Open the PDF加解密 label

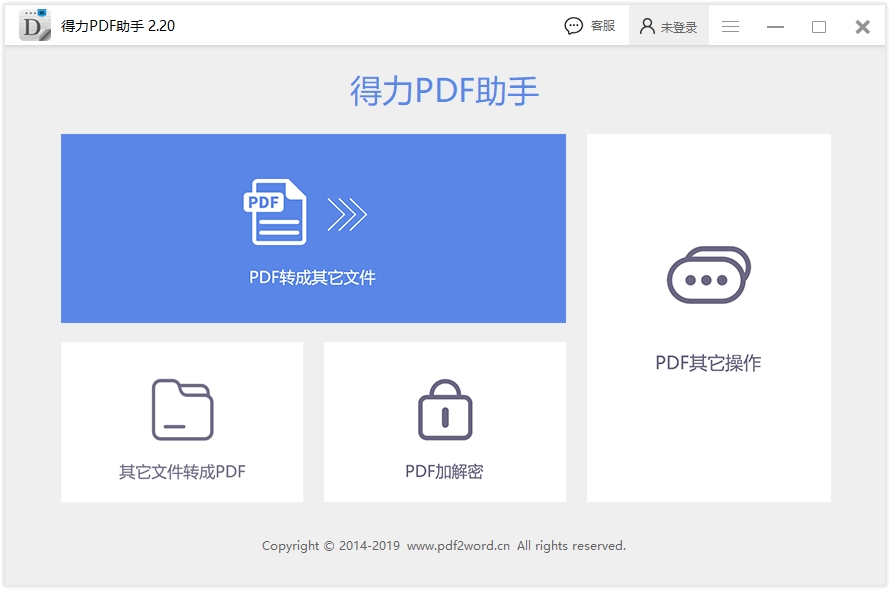point(444,472)
